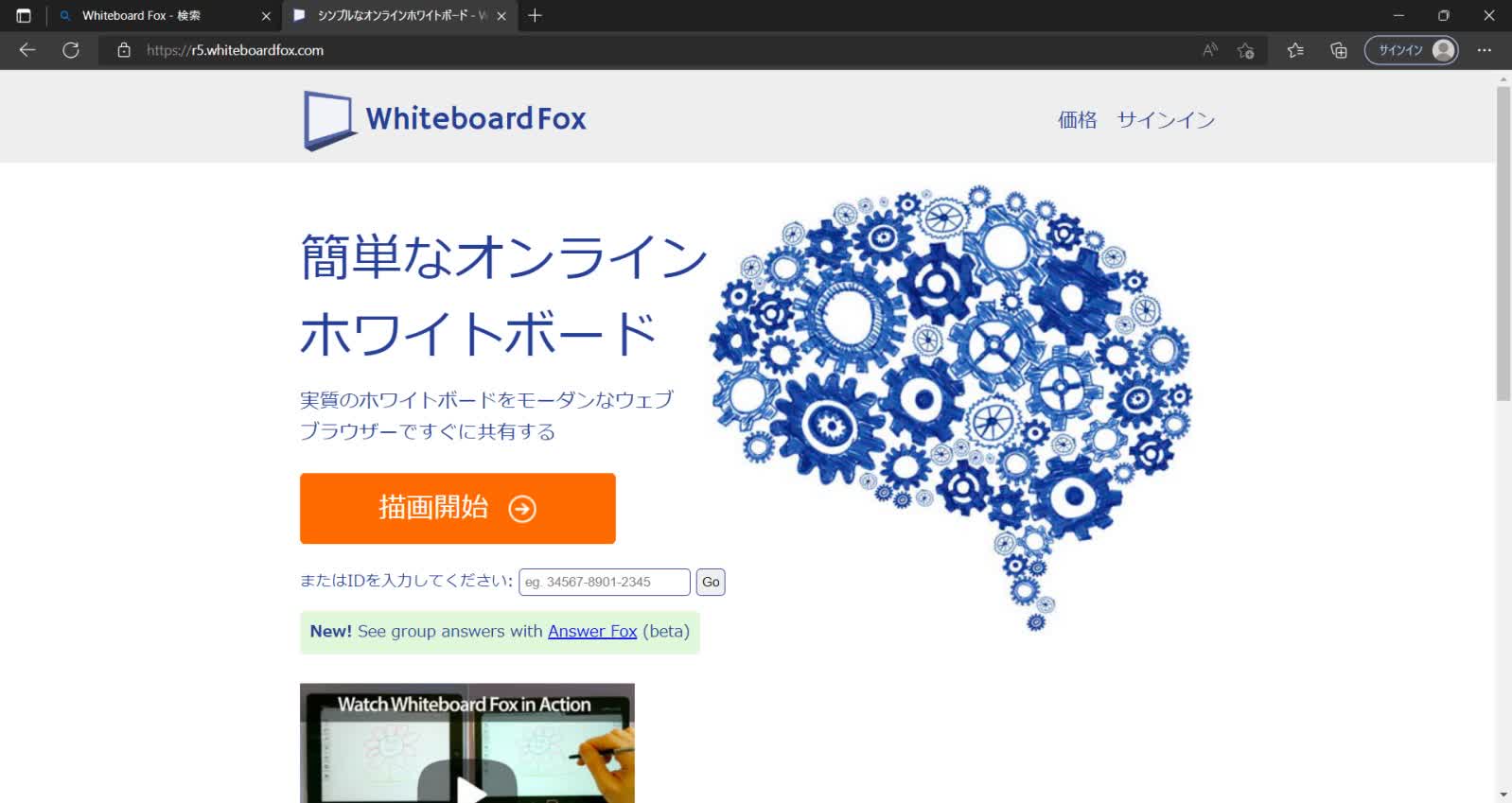Click the scrollbar down arrow

coord(1503,794)
